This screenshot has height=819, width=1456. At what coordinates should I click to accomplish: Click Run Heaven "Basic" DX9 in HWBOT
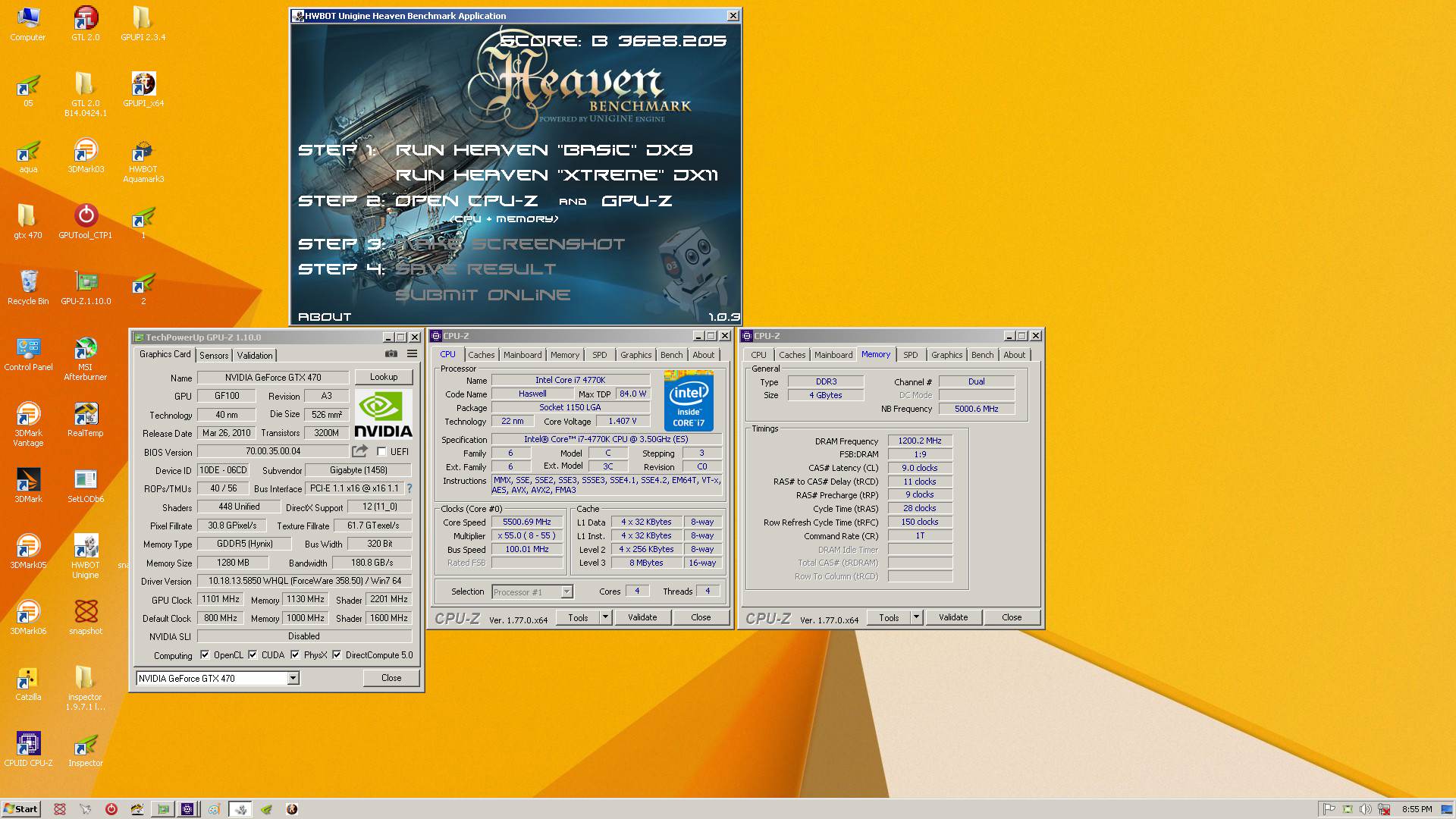coord(544,150)
